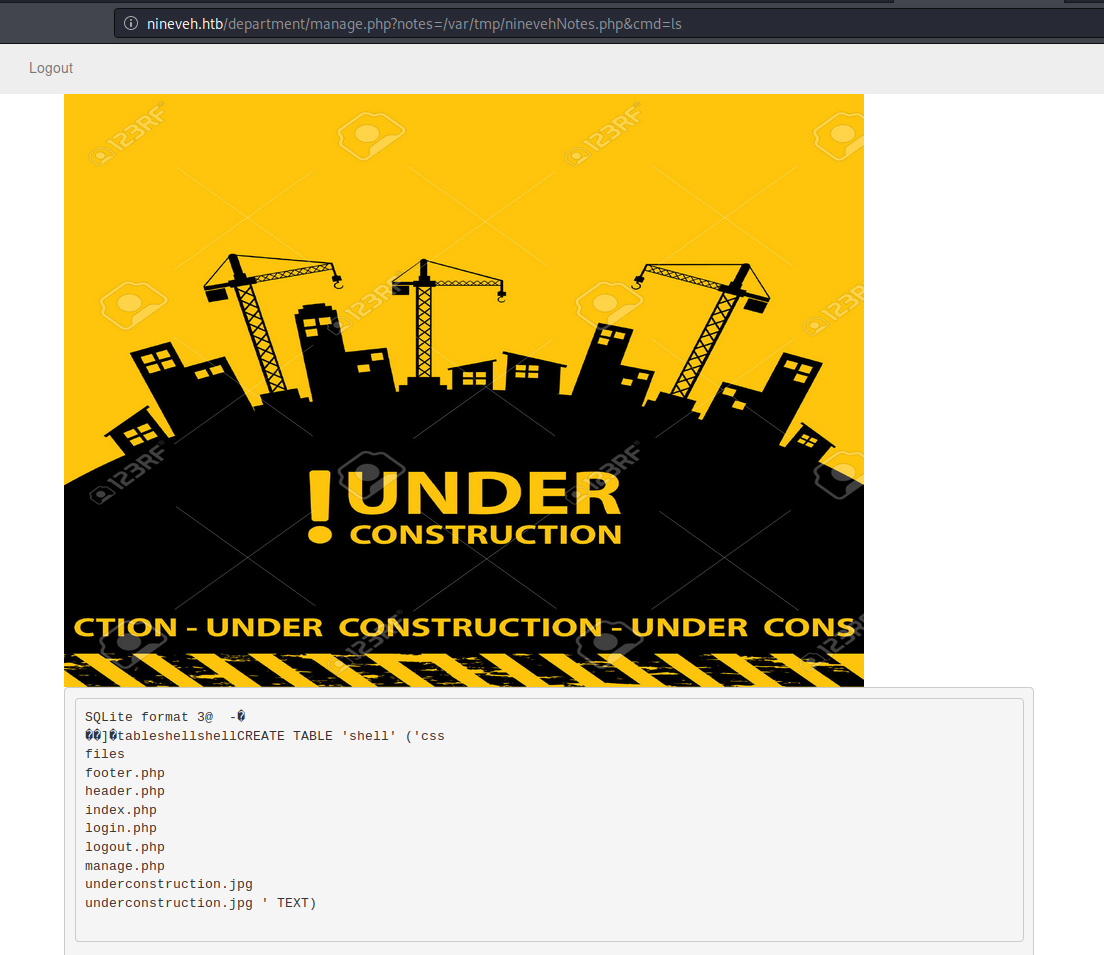Click 'footer.php' in the directory listing
1104x955 pixels.
coord(125,773)
